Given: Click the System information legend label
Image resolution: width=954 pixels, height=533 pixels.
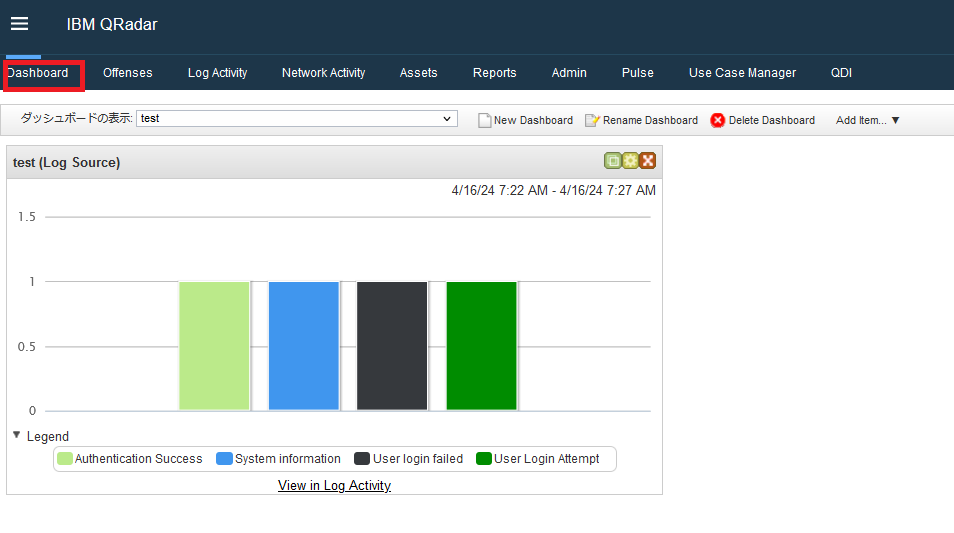Looking at the screenshot, I should pyautogui.click(x=288, y=459).
